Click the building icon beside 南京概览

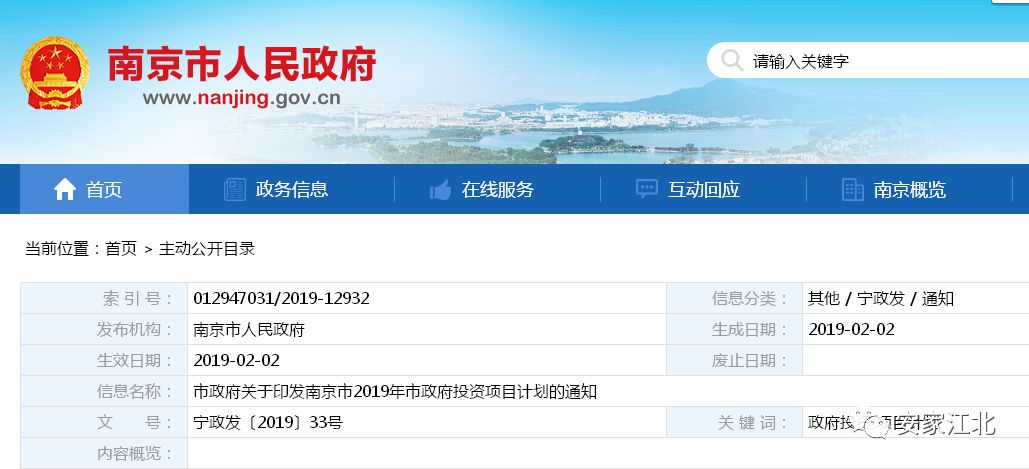[x=852, y=190]
